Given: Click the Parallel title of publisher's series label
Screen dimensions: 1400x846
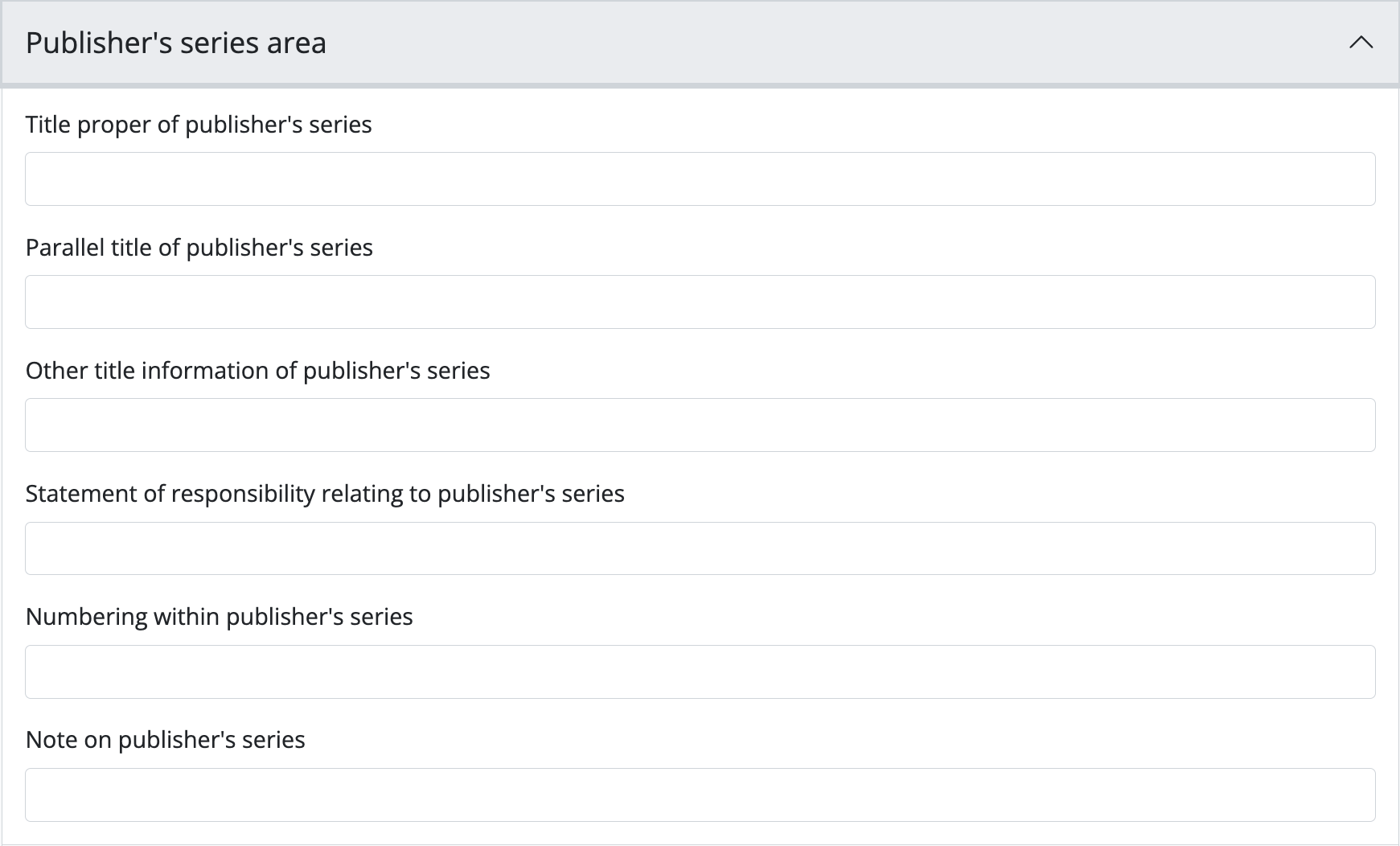Looking at the screenshot, I should point(199,248).
